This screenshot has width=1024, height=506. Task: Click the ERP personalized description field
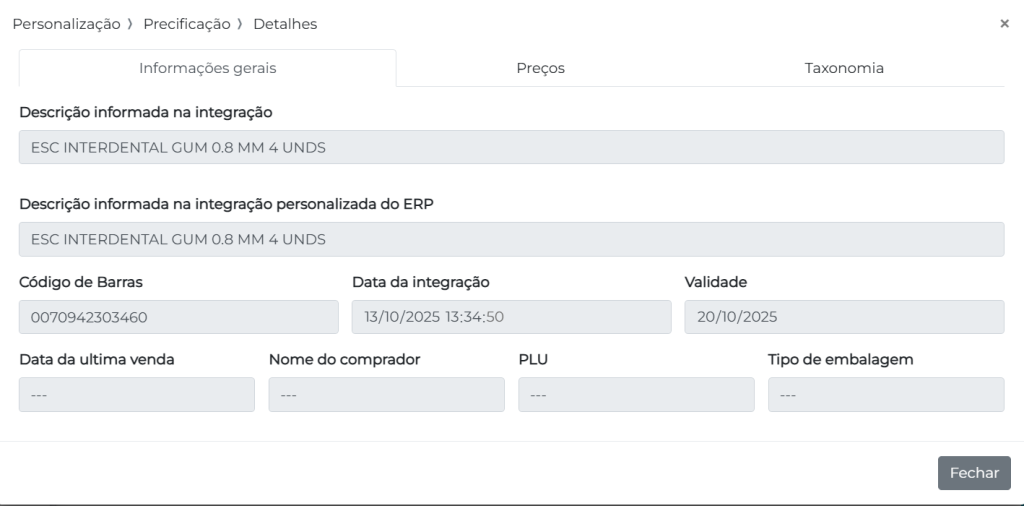pyautogui.click(x=511, y=239)
